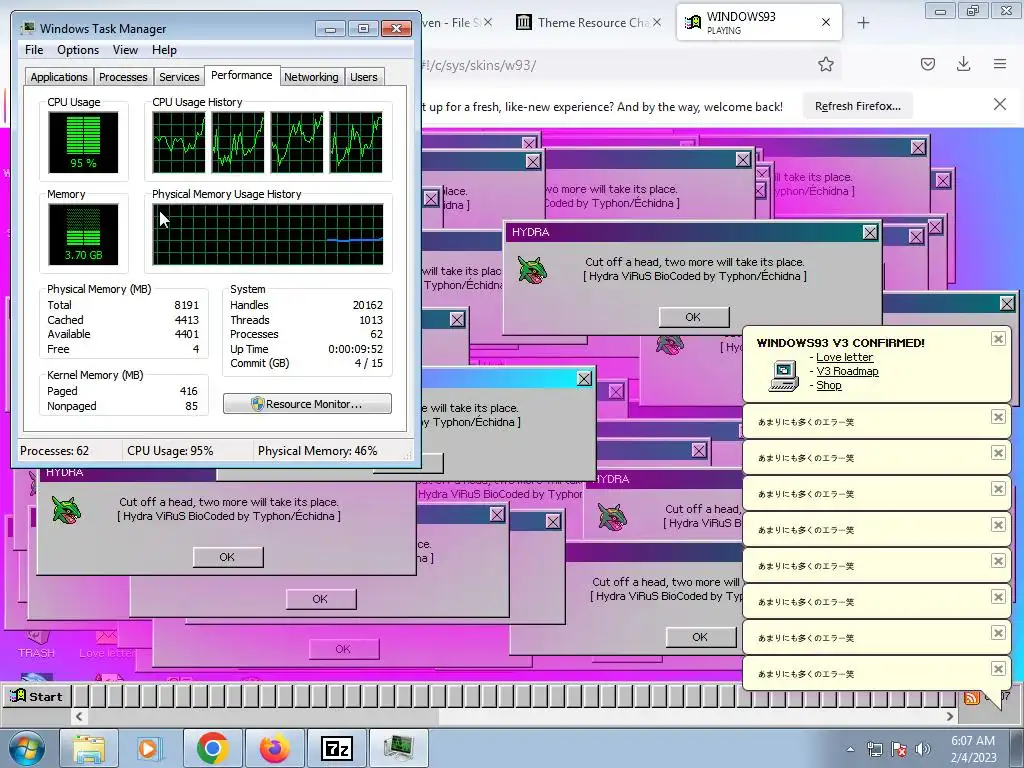
Task: Click the volume speaker tray icon
Action: (x=923, y=749)
